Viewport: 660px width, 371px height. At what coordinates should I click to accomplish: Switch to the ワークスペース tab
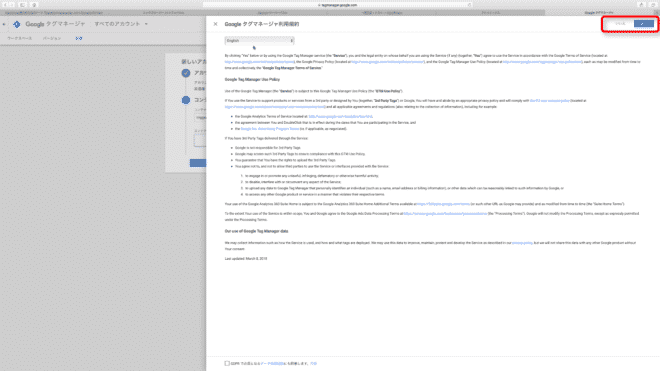19,38
